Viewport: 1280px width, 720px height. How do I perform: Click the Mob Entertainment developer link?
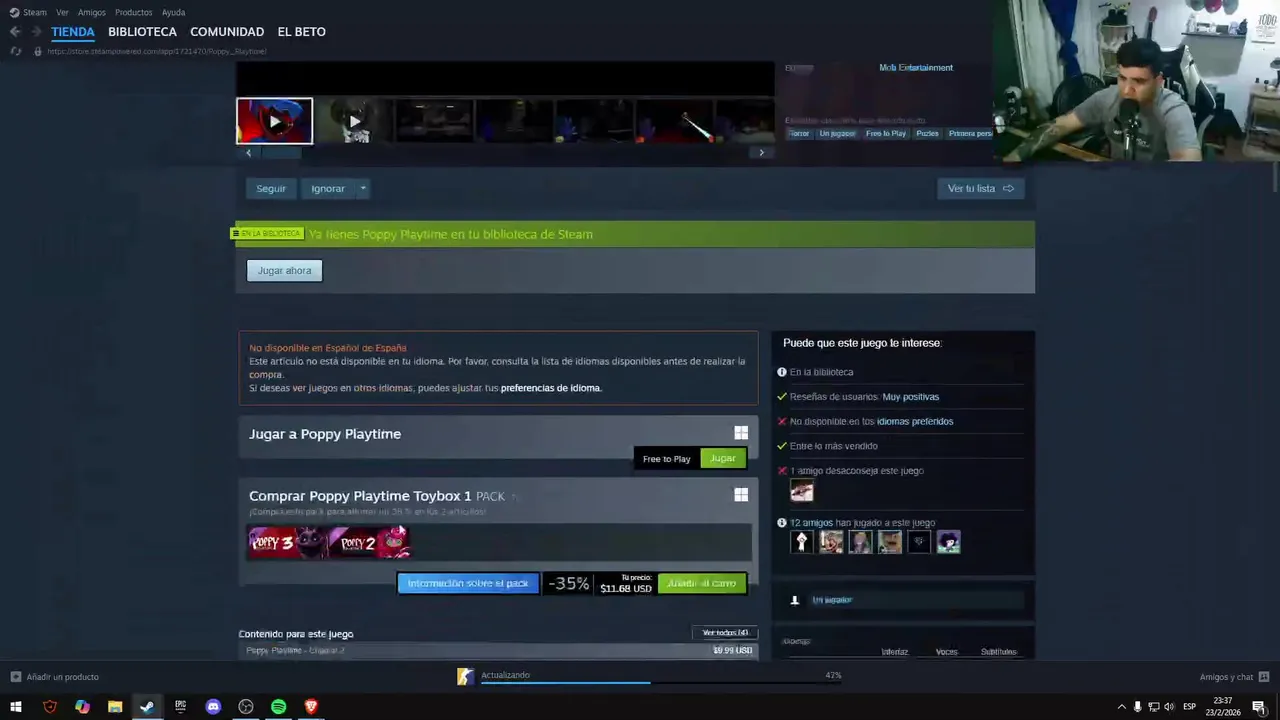[916, 68]
